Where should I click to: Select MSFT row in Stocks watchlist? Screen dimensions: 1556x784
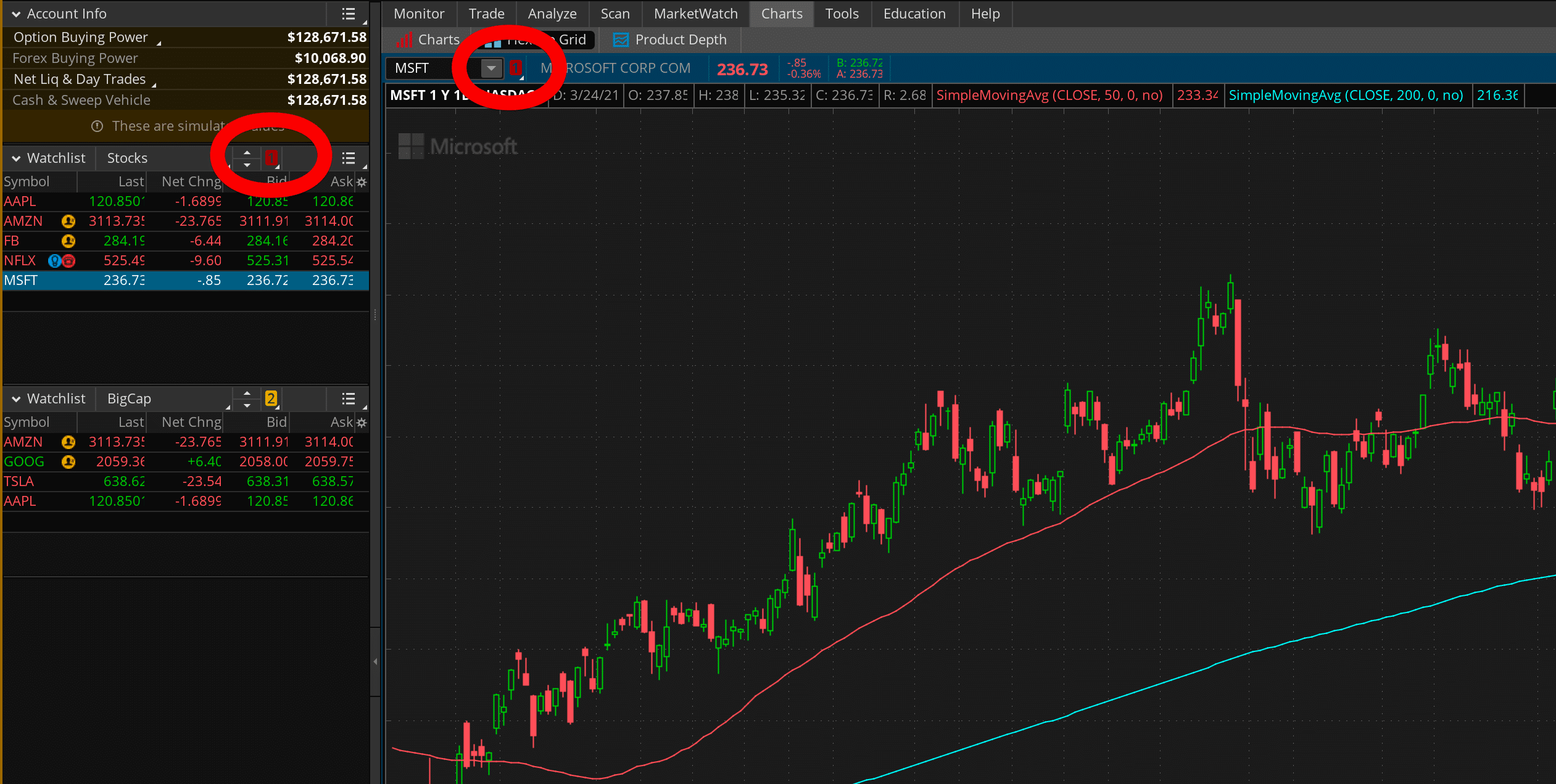tap(185, 280)
